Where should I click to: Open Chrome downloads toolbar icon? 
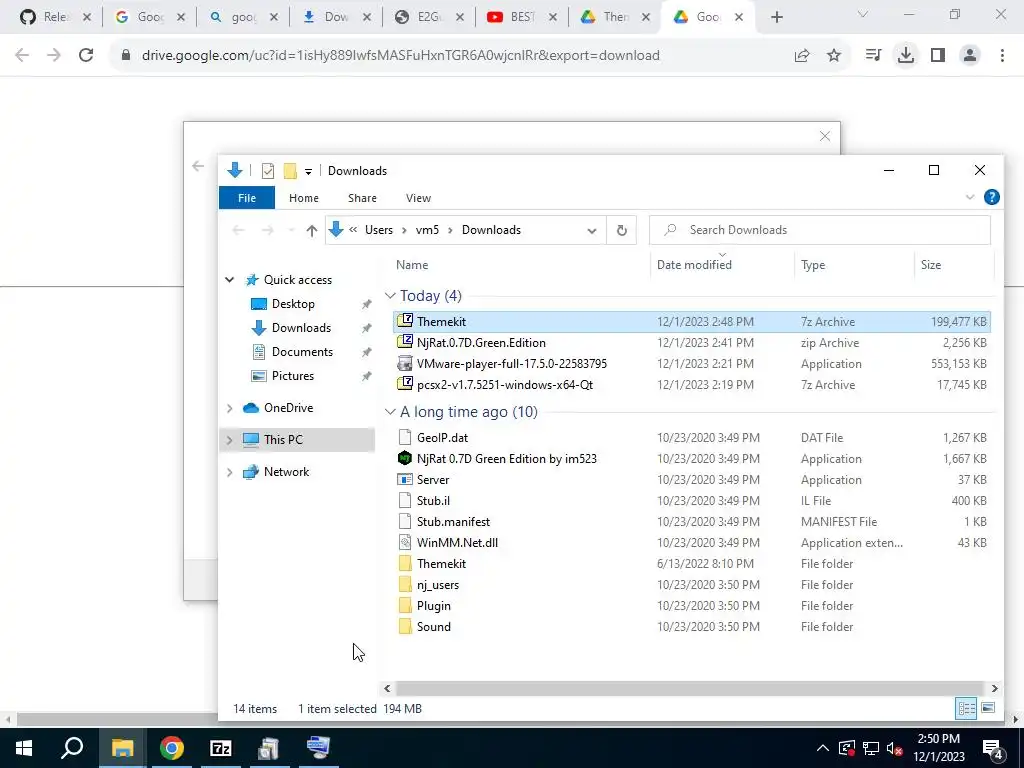pos(906,56)
